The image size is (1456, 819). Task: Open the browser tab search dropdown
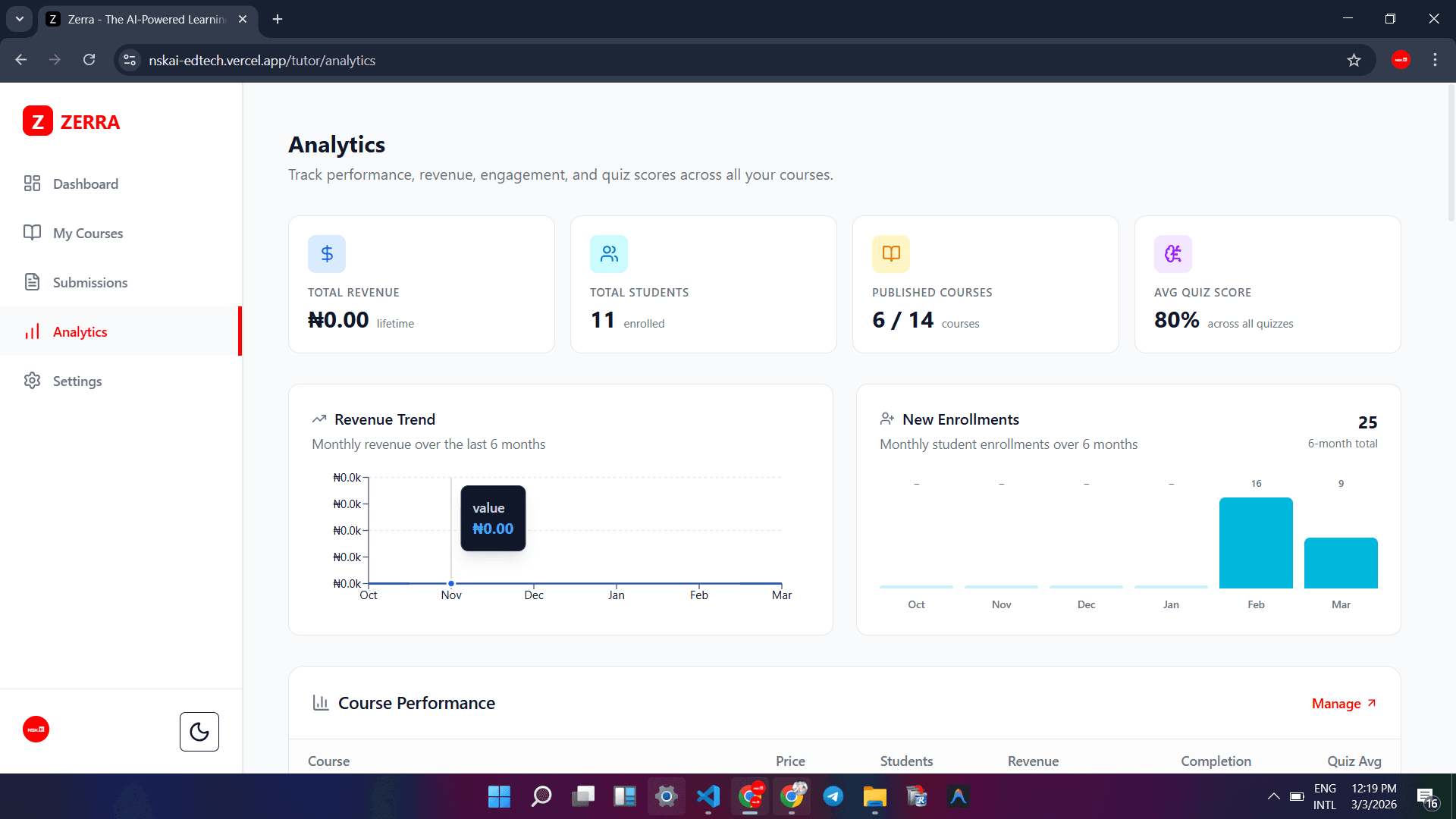click(19, 19)
